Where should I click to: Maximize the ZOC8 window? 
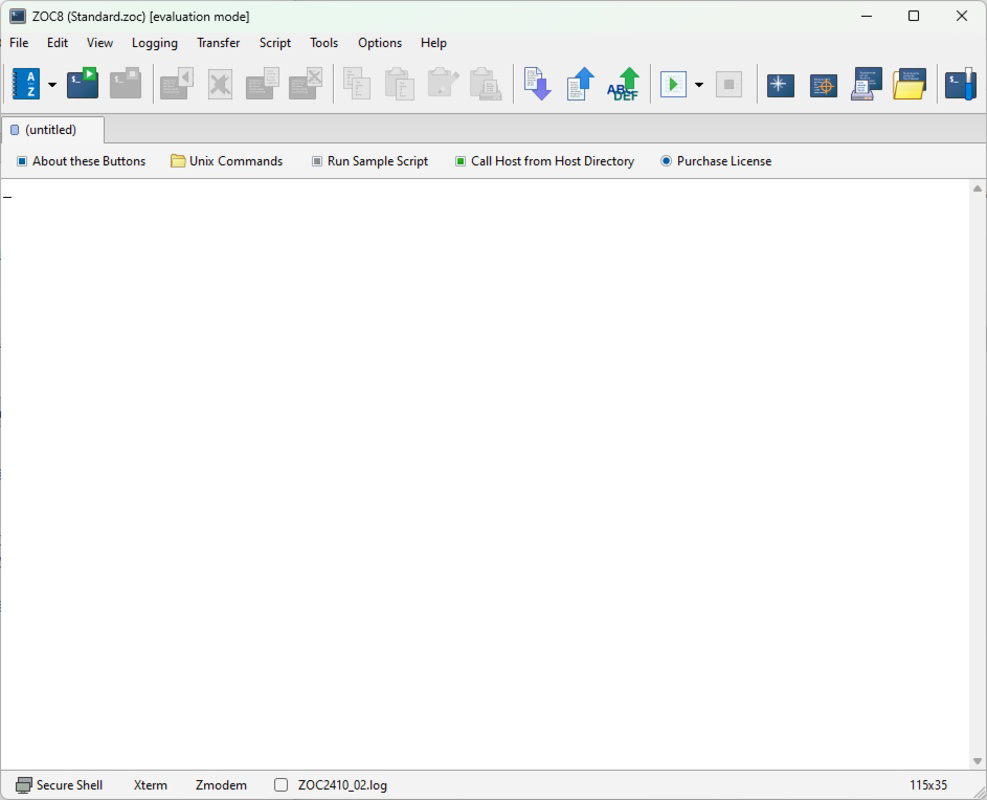[x=914, y=16]
